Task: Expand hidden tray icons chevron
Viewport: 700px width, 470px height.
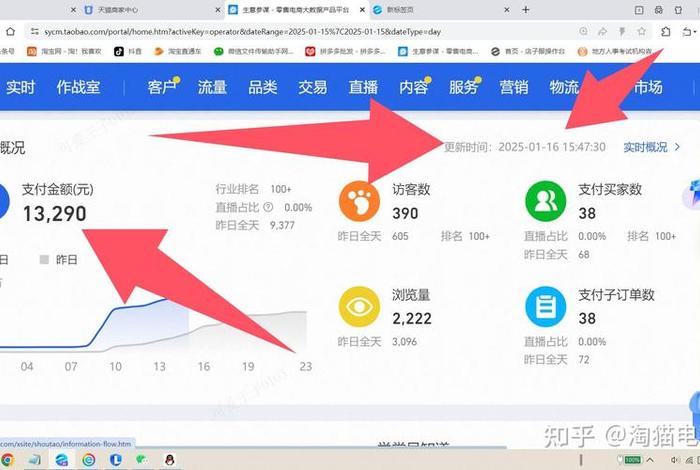Action: [650, 460]
